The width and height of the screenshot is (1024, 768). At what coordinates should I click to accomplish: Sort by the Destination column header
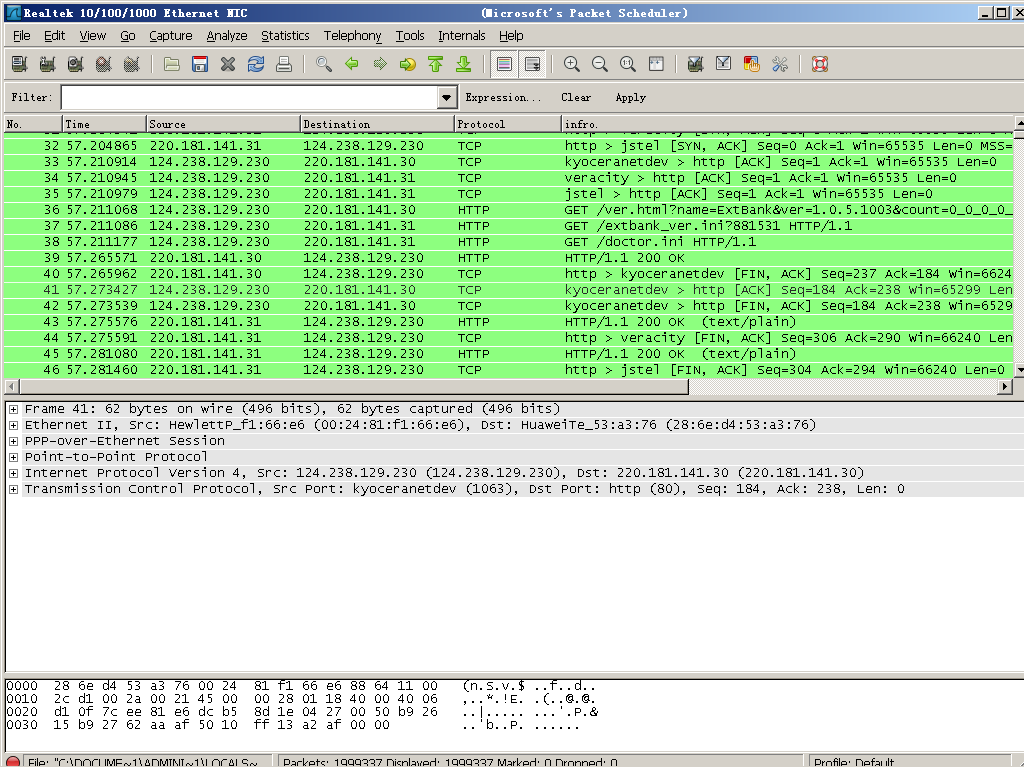(377, 124)
